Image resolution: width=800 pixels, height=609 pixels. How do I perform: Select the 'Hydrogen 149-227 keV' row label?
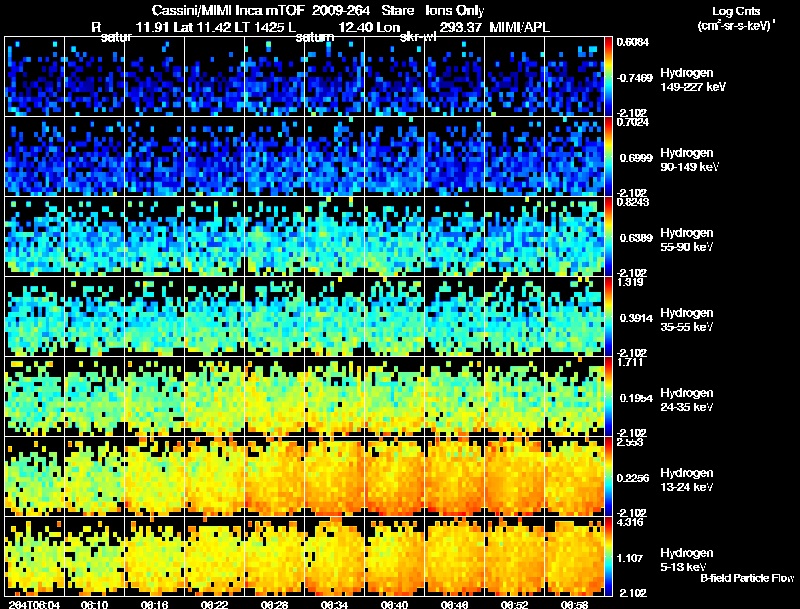(692, 80)
